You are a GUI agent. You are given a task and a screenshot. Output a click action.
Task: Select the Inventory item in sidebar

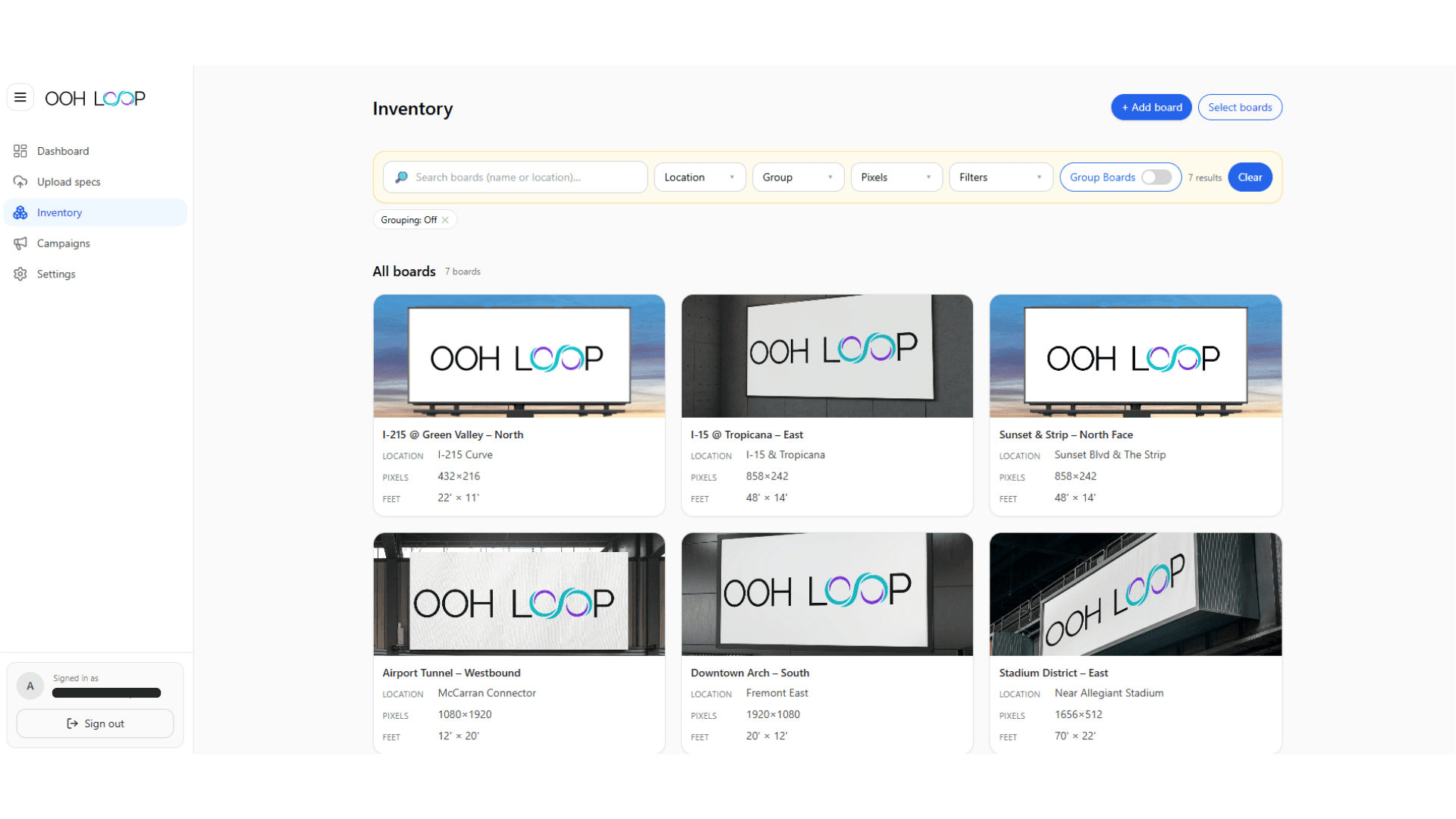point(59,212)
